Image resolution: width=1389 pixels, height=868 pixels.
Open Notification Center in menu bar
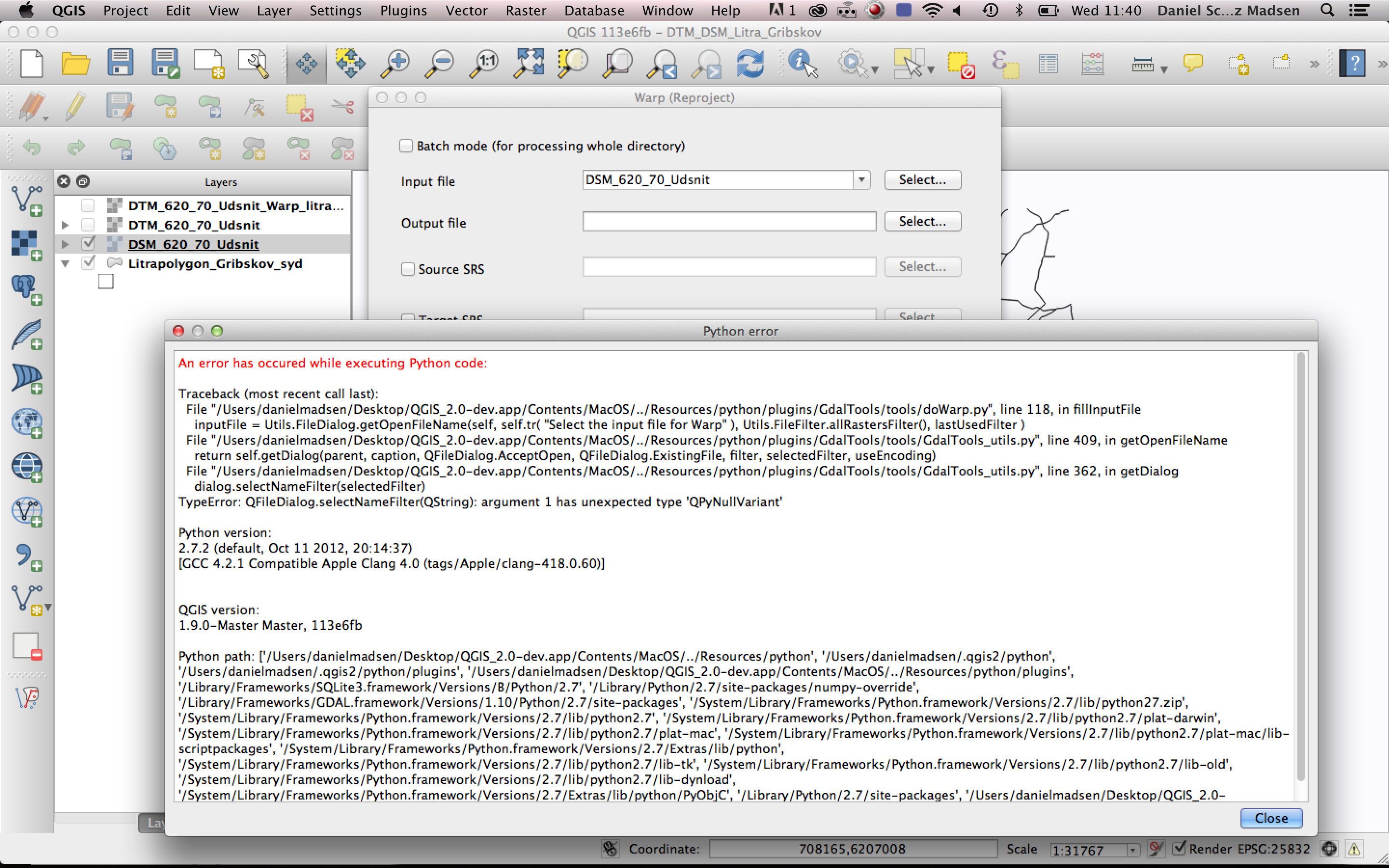(x=1360, y=10)
